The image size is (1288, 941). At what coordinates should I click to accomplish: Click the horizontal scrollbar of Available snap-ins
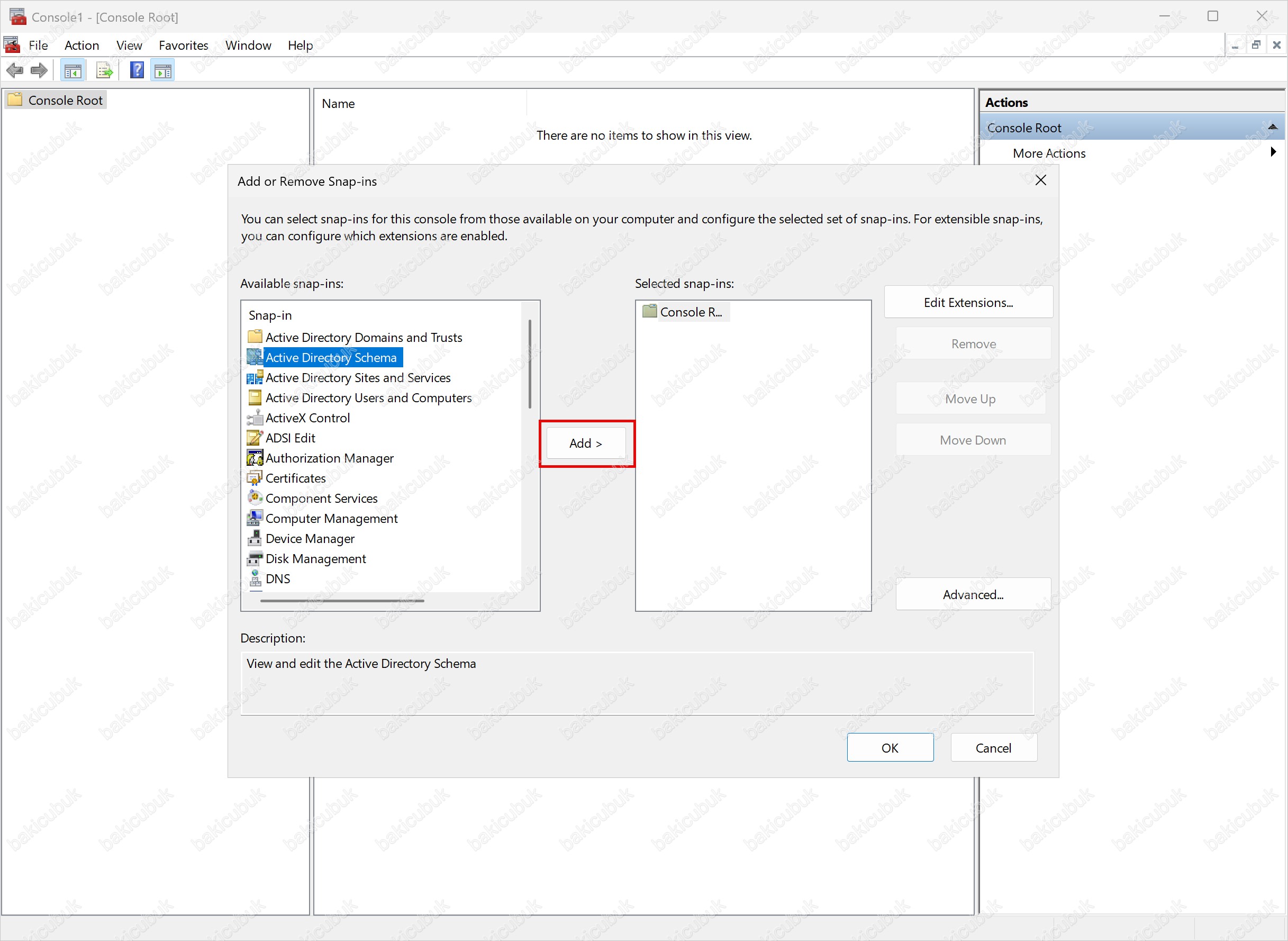pos(342,600)
